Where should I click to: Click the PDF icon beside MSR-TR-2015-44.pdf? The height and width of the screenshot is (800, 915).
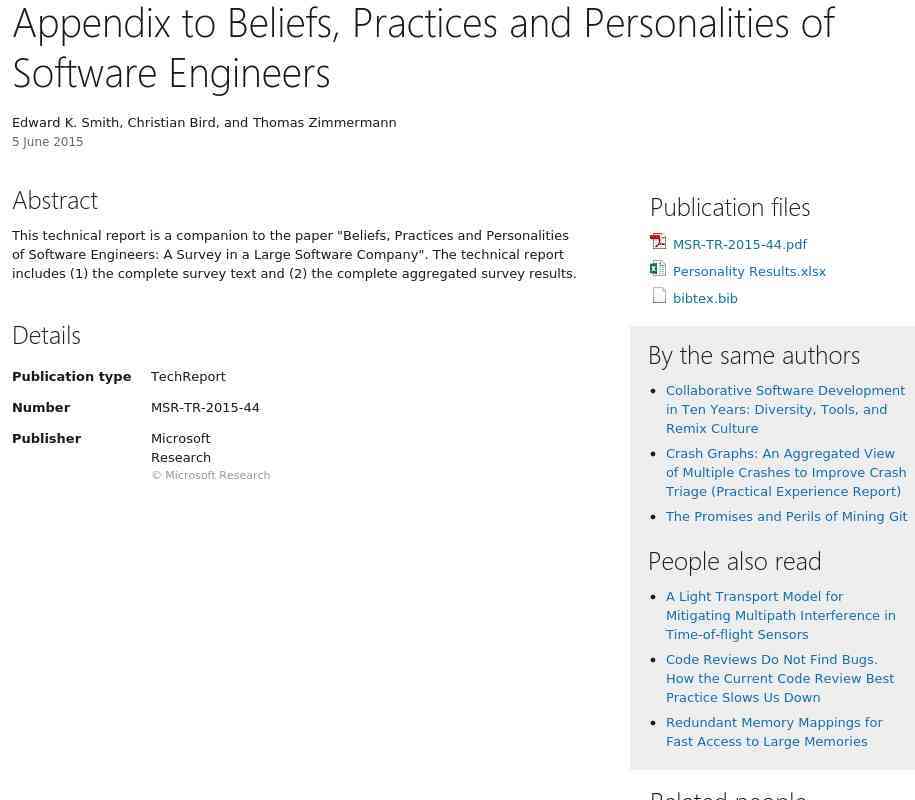coord(658,242)
